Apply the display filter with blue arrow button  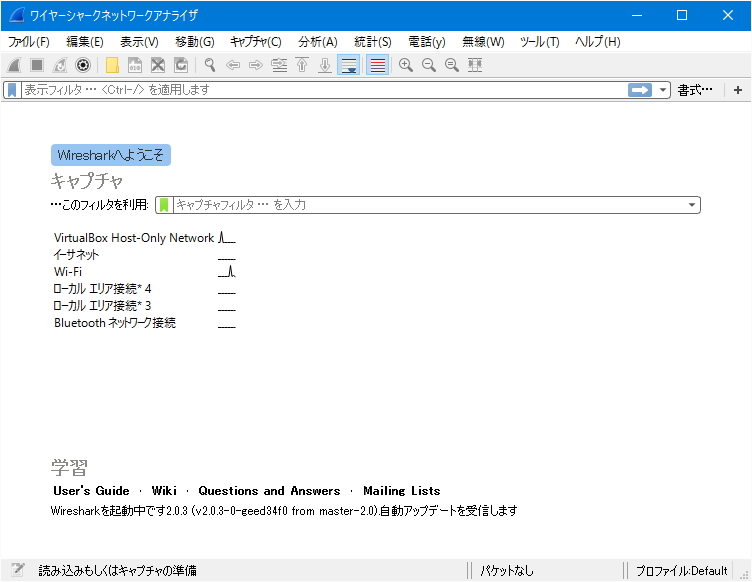tap(640, 90)
